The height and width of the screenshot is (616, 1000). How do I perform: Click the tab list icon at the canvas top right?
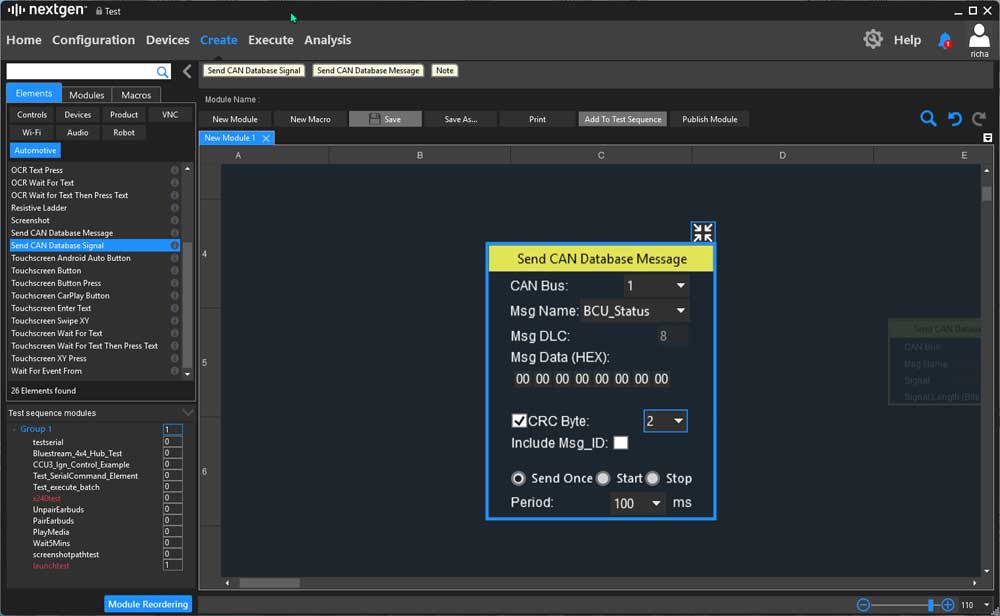(987, 138)
